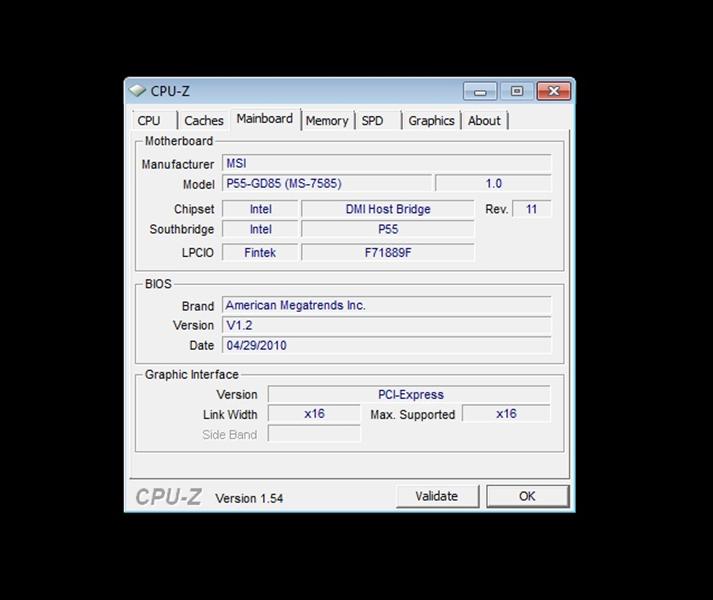Open the SPD tab
Image resolution: width=713 pixels, height=600 pixels.
[372, 121]
